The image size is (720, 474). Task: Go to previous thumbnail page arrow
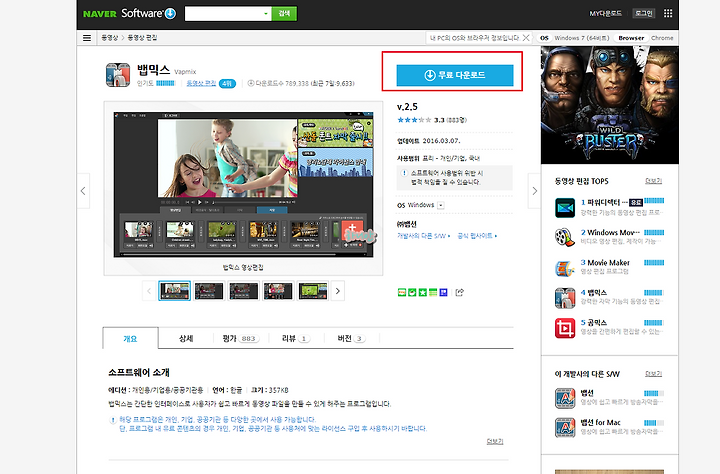(149, 291)
